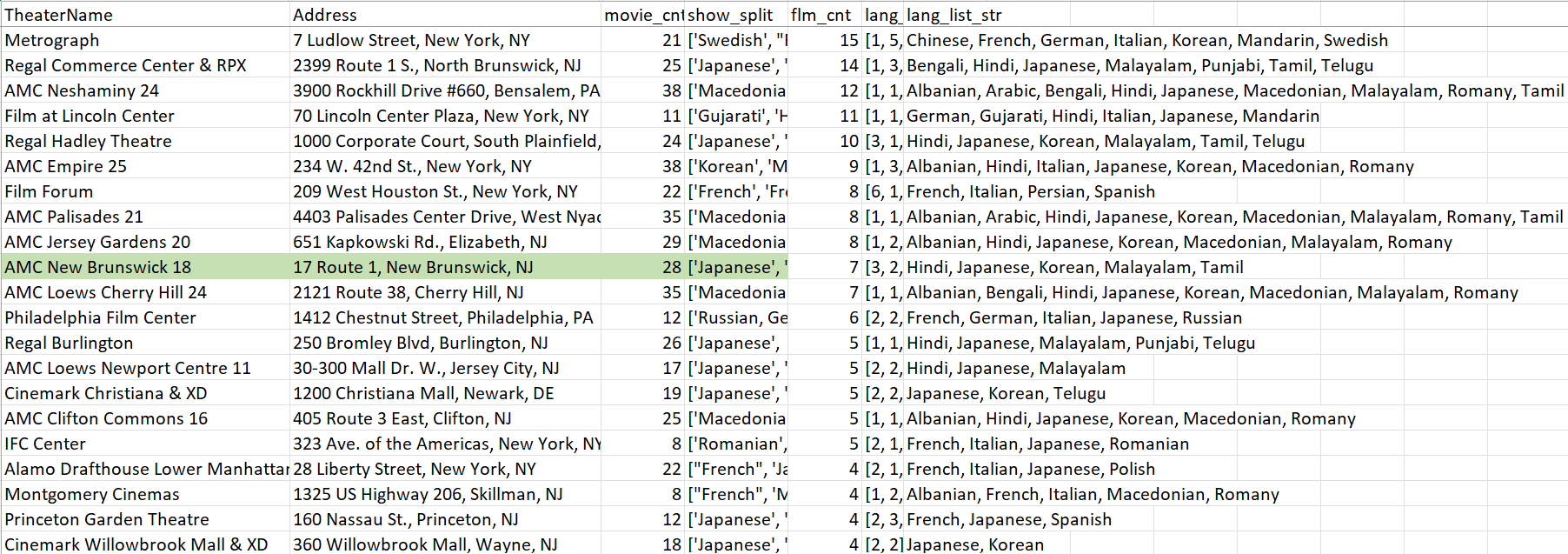Screen dimensions: 1568x554
Task: Select the Film Forum theater cell
Action: click(x=49, y=191)
